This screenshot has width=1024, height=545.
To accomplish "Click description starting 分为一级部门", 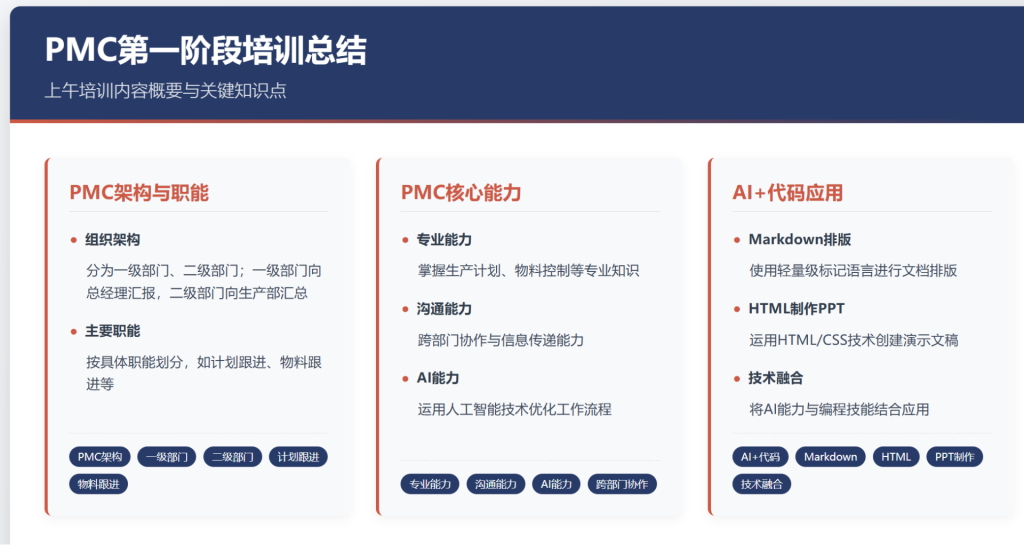I will [204, 281].
